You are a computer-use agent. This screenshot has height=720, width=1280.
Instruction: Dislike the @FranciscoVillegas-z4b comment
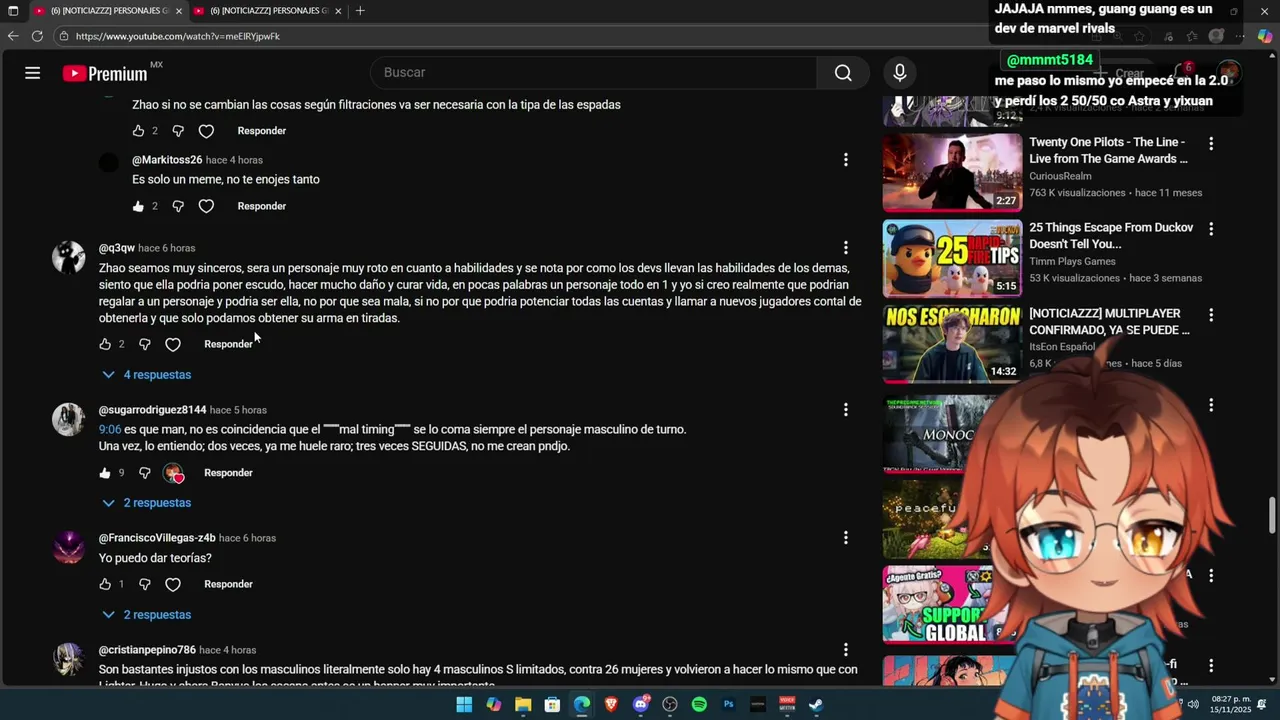(x=145, y=584)
